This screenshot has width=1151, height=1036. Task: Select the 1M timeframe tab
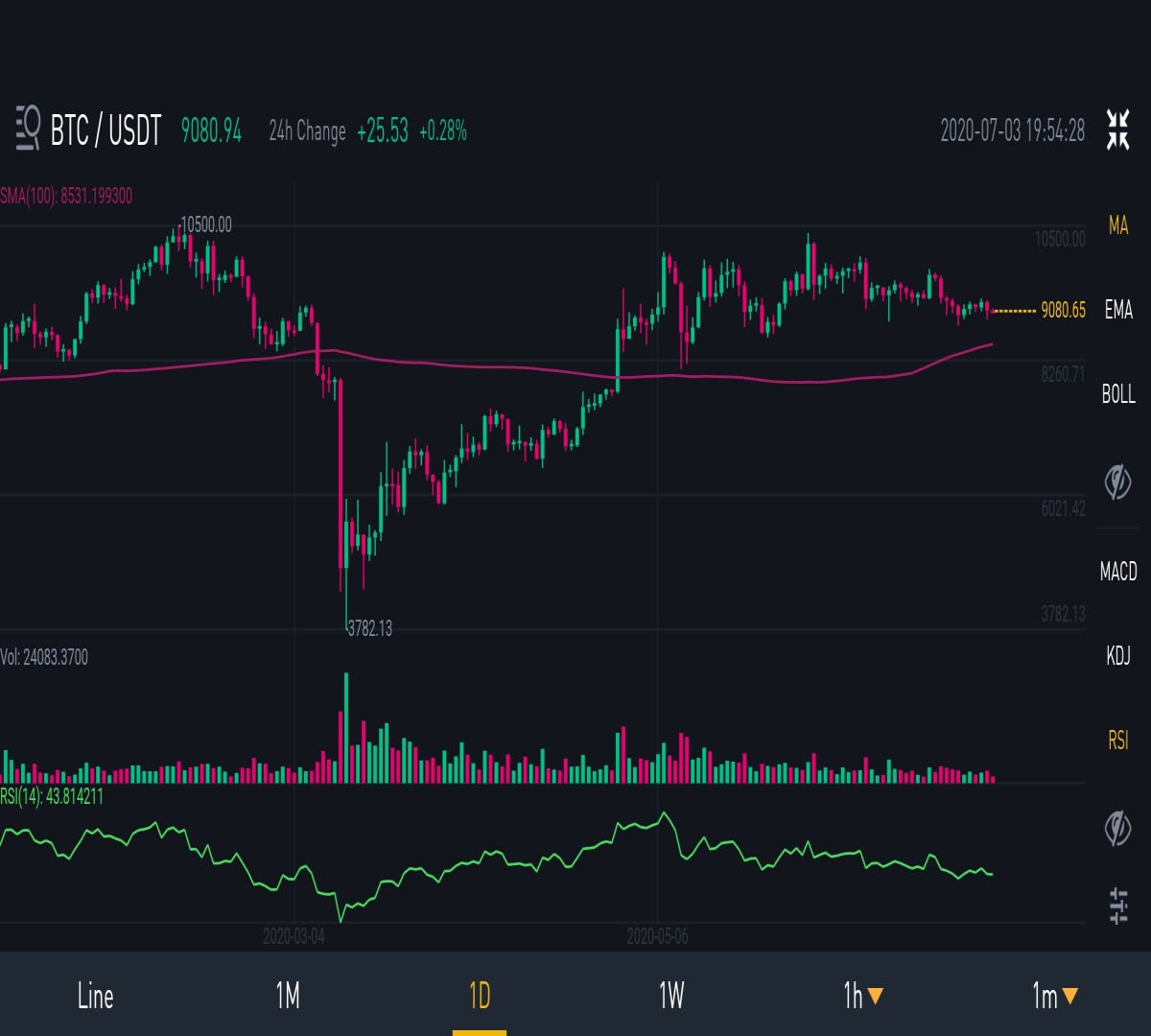(x=288, y=996)
